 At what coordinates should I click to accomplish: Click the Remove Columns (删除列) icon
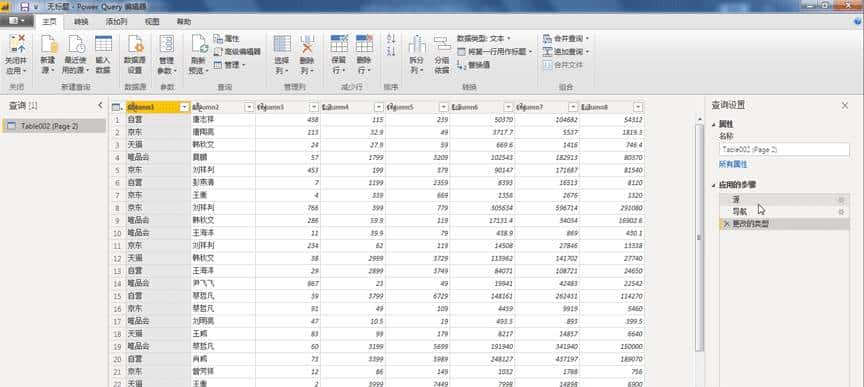tap(307, 45)
